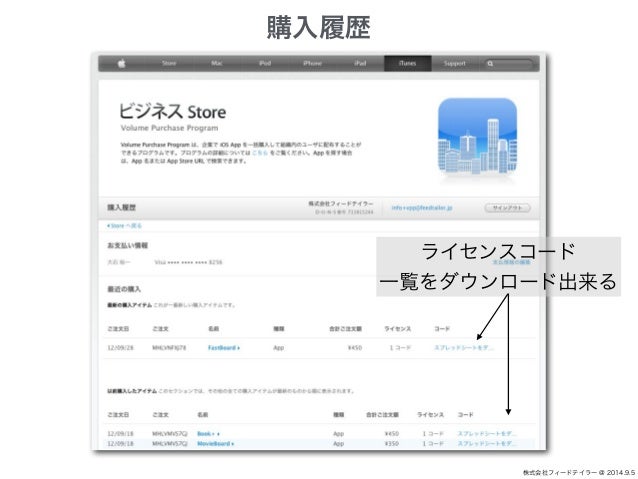Click the magnifier search icon
This screenshot has width=638, height=479.
click(x=490, y=64)
